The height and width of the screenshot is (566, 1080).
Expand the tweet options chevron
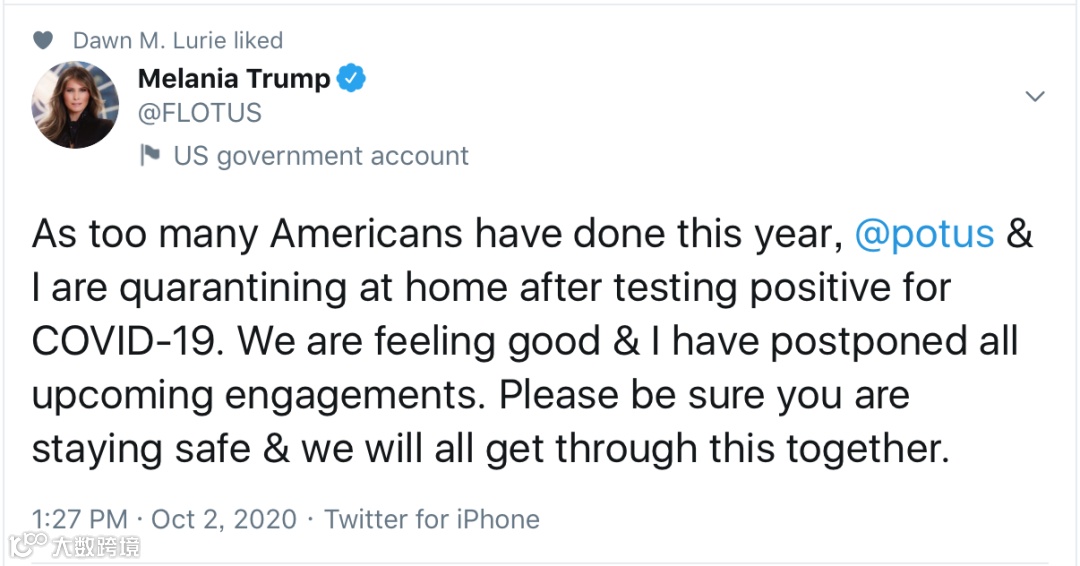tap(1035, 96)
